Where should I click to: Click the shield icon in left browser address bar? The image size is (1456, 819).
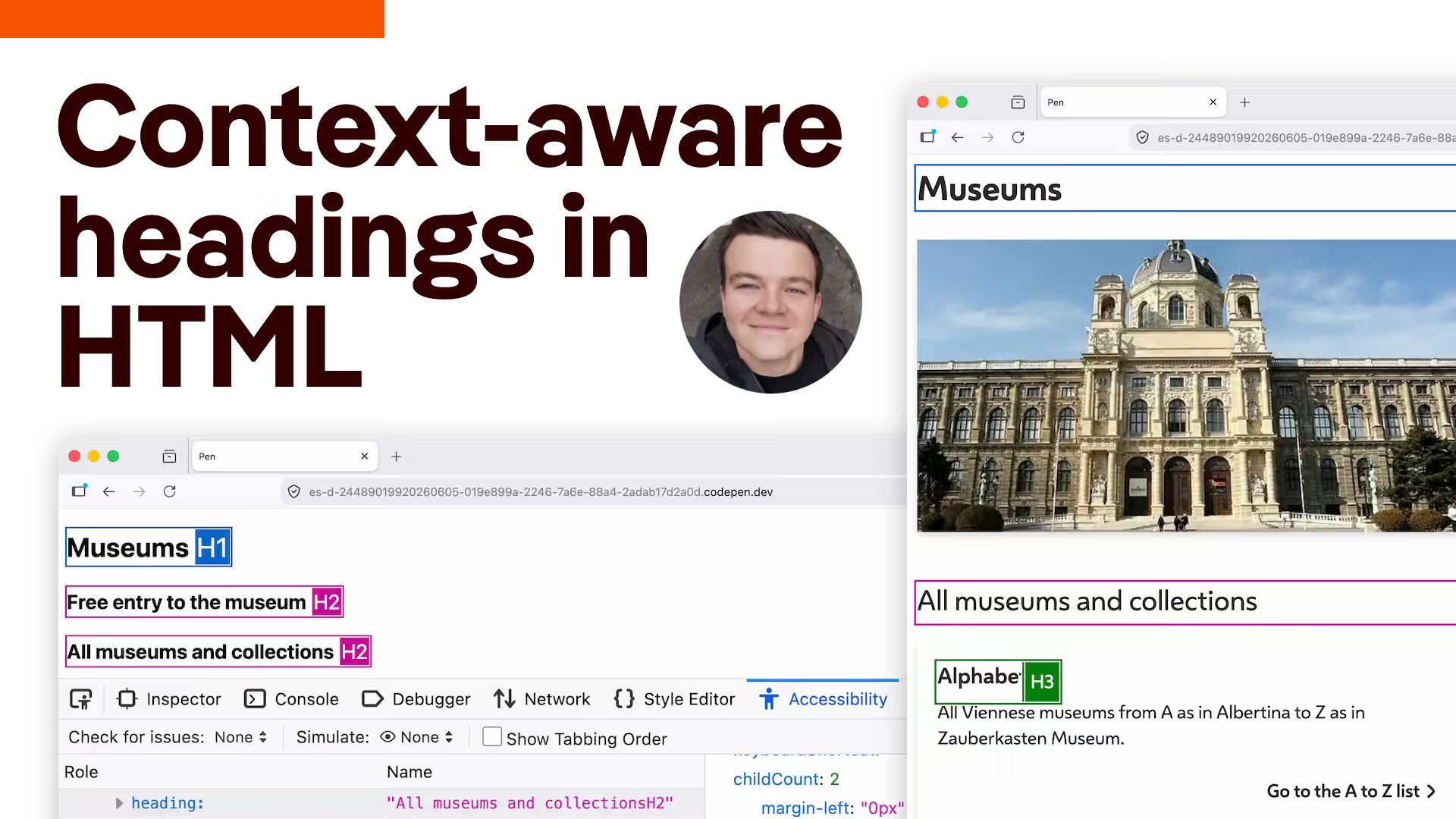(x=294, y=491)
